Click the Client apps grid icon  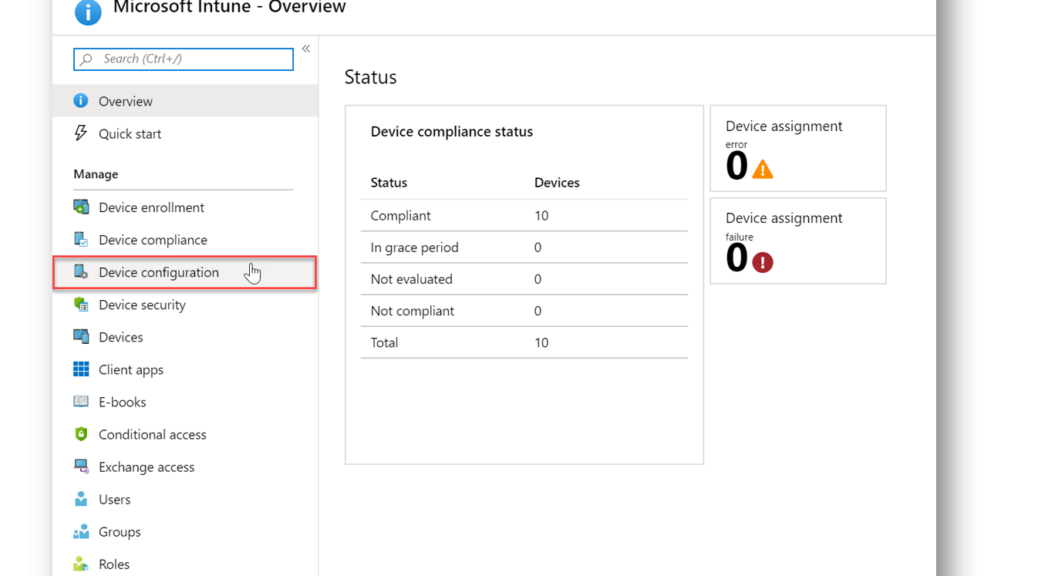[81, 369]
